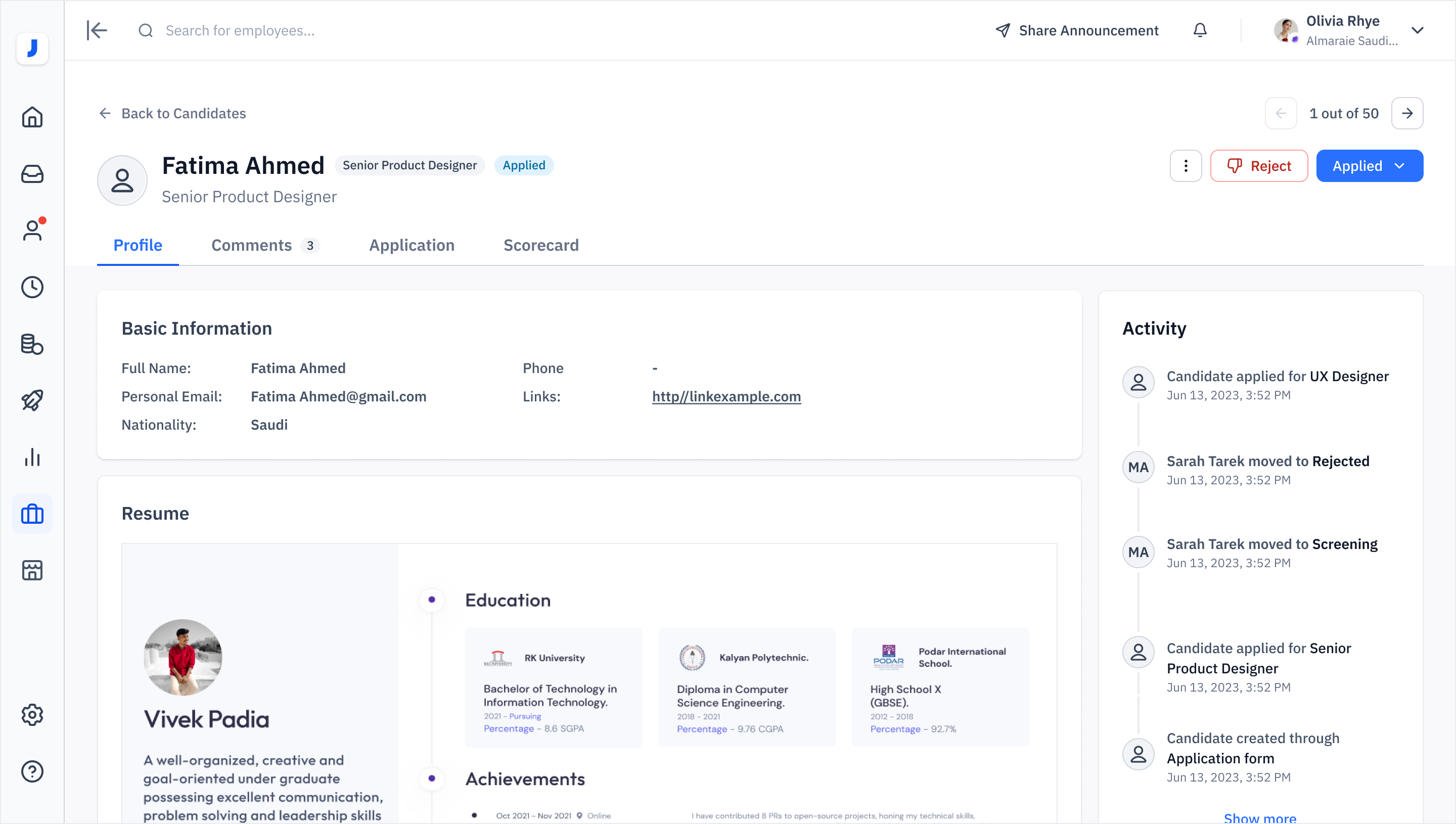Open the three-dot more options menu
Screen dimensions: 1456x824
1186,166
